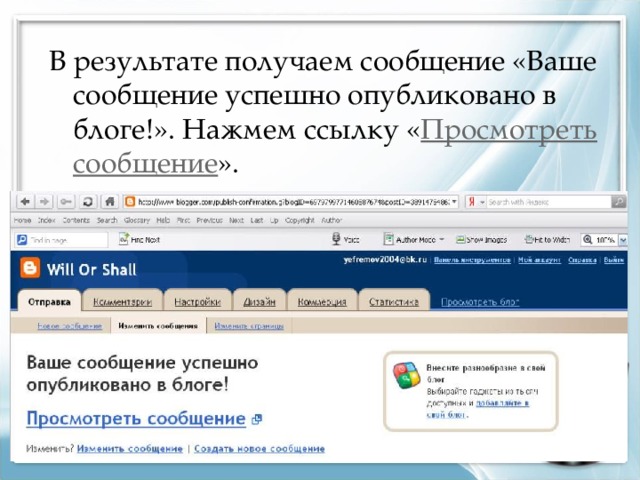This screenshot has width=640, height=480.
Task: Click Создать новое сообщение link
Action: 259,449
